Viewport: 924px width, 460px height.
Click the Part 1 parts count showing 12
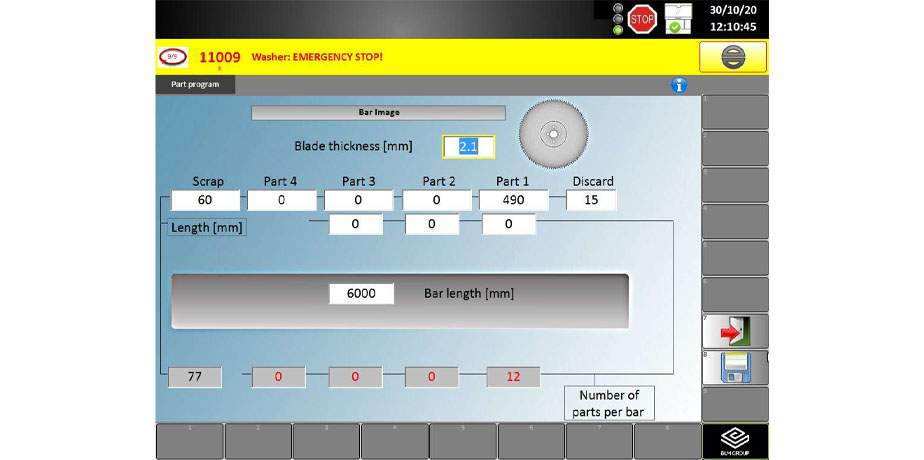point(513,377)
